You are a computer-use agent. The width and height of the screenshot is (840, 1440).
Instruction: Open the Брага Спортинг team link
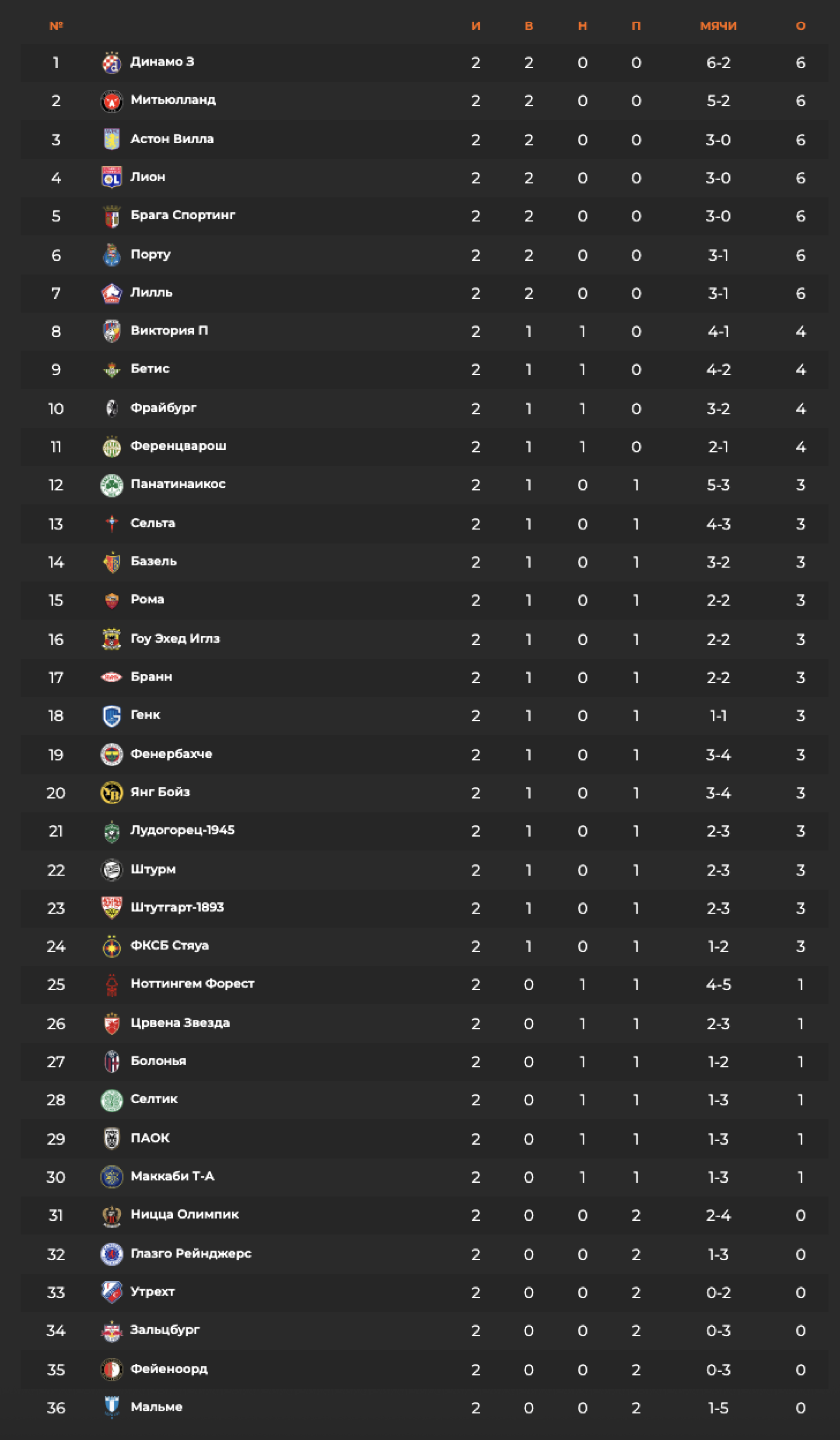pyautogui.click(x=183, y=215)
